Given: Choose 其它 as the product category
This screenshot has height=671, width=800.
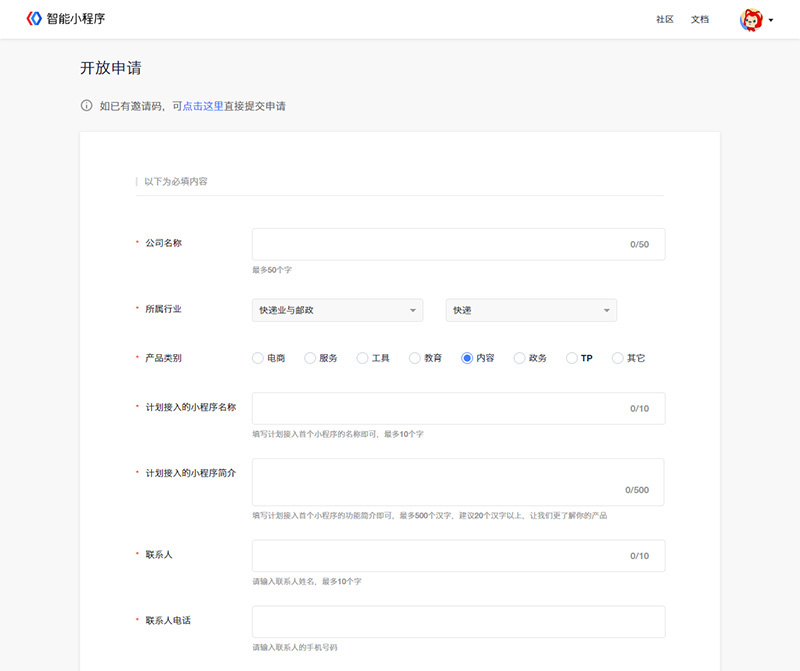Looking at the screenshot, I should click(617, 358).
